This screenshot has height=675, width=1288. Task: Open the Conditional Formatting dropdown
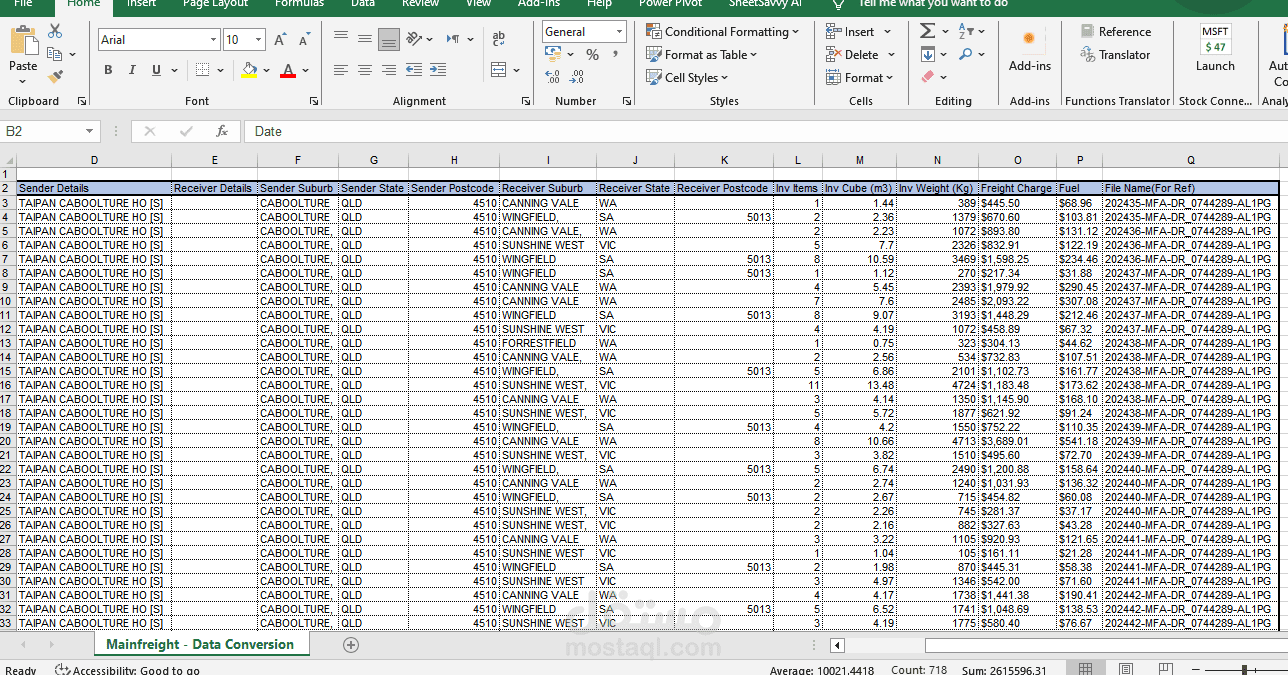point(722,32)
